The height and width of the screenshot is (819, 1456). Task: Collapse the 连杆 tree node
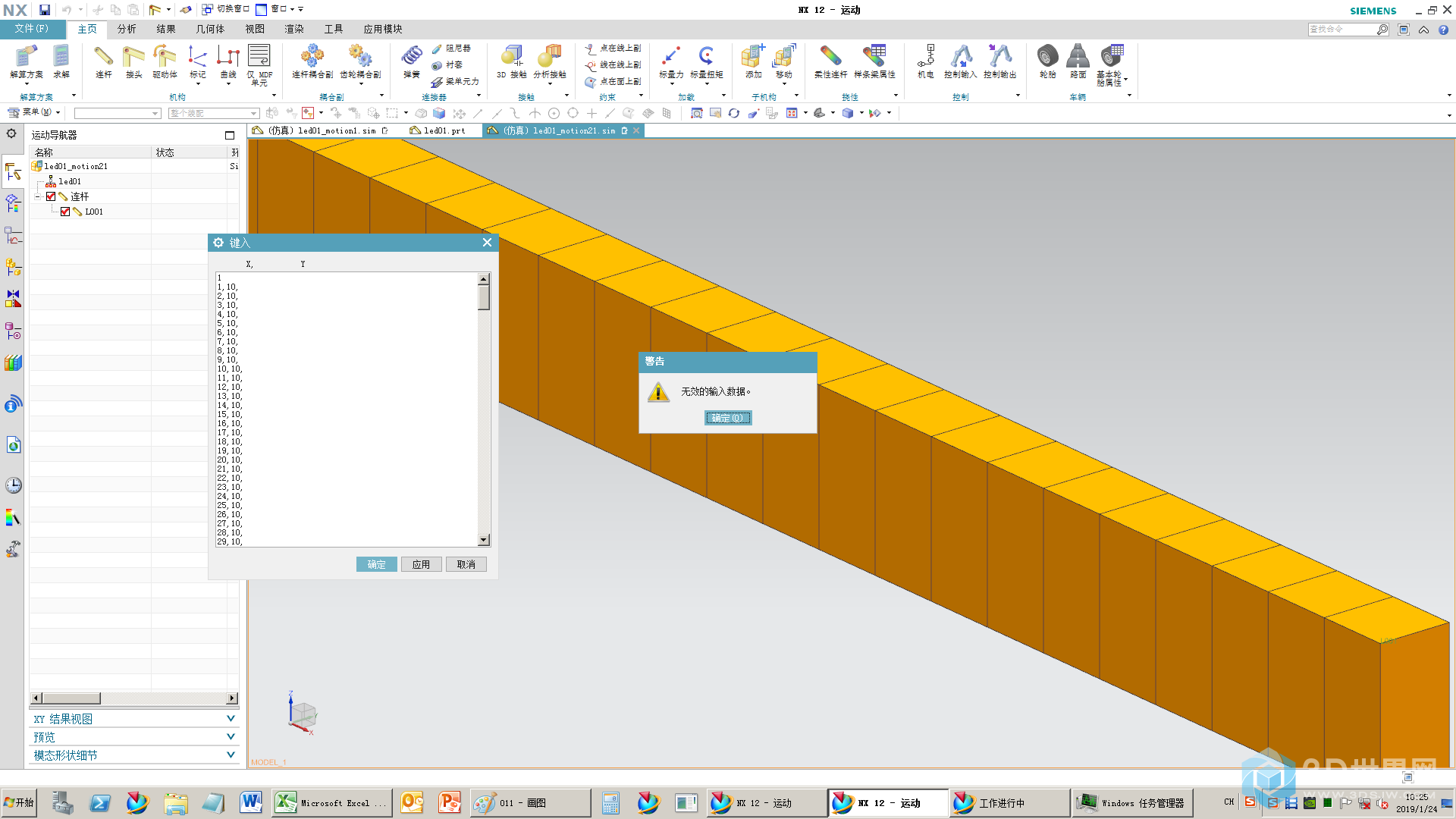click(37, 196)
